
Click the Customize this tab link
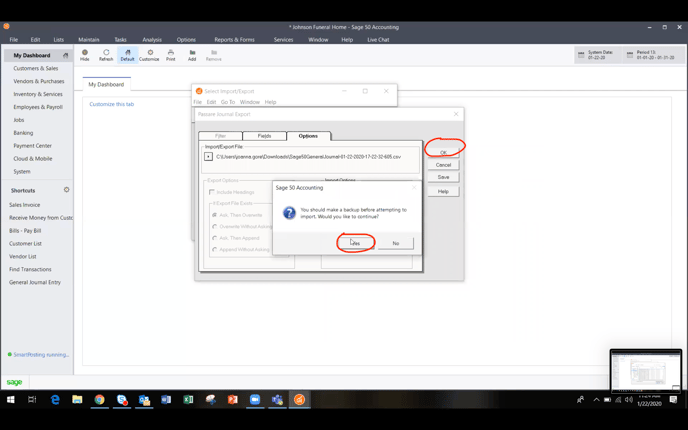111,104
